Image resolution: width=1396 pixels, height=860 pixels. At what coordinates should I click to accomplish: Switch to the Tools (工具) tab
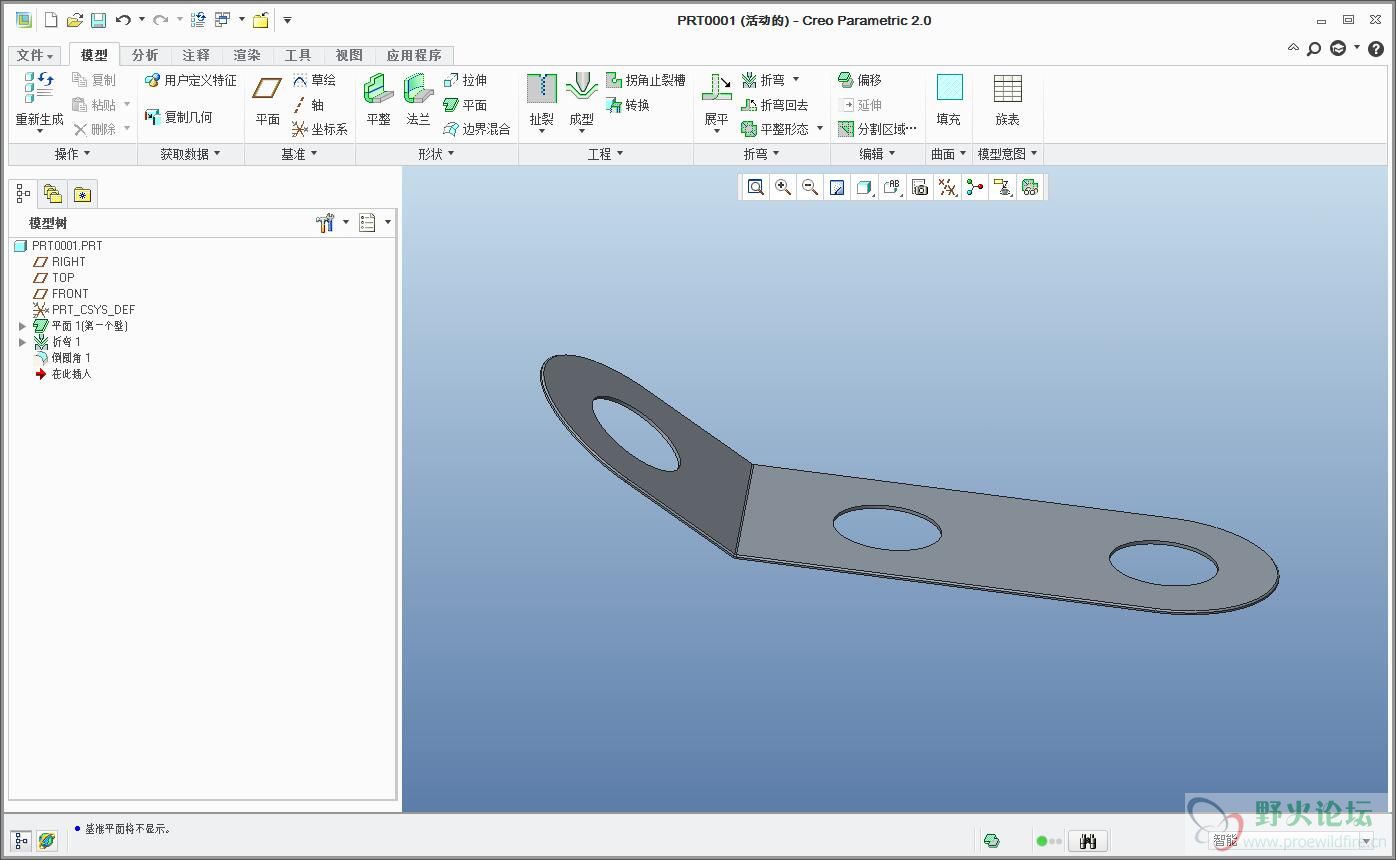coord(298,55)
